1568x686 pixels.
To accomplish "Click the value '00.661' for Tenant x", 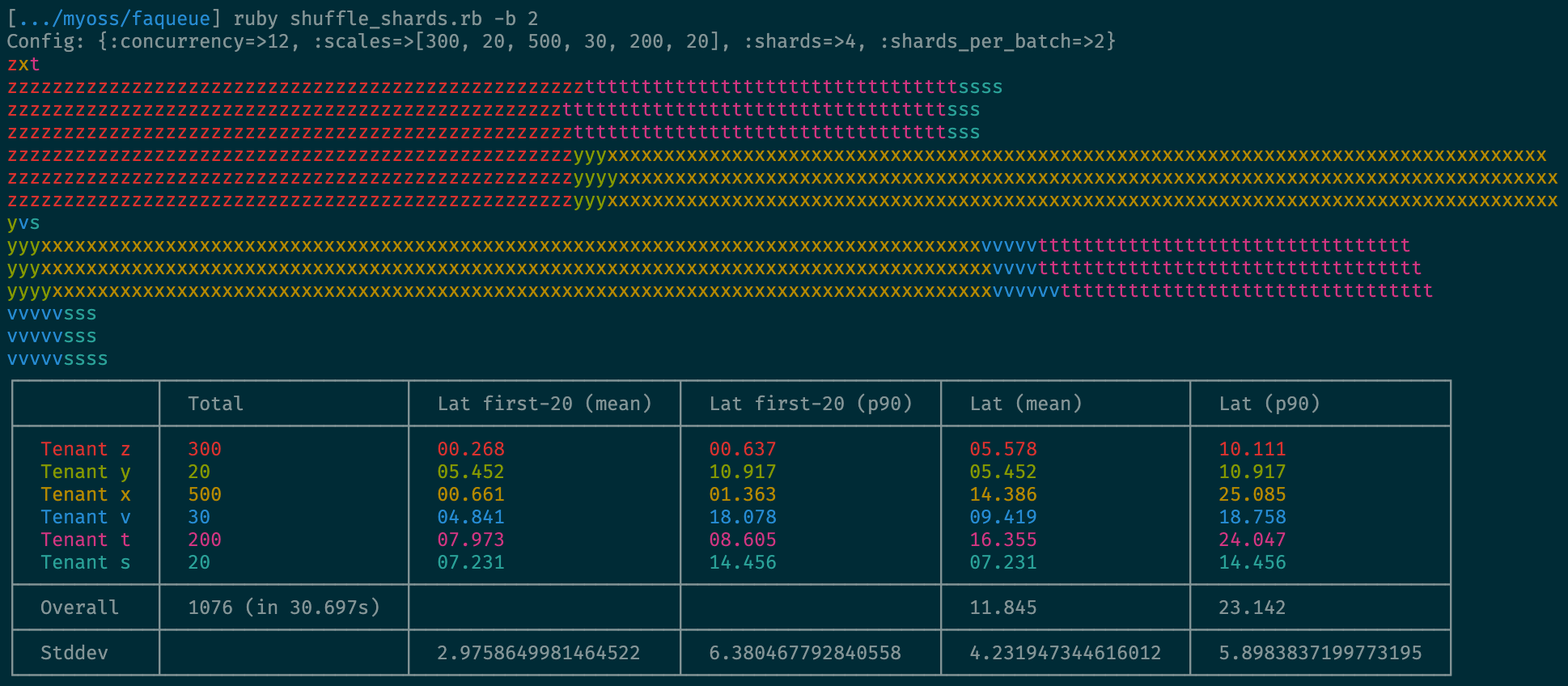I will (471, 494).
